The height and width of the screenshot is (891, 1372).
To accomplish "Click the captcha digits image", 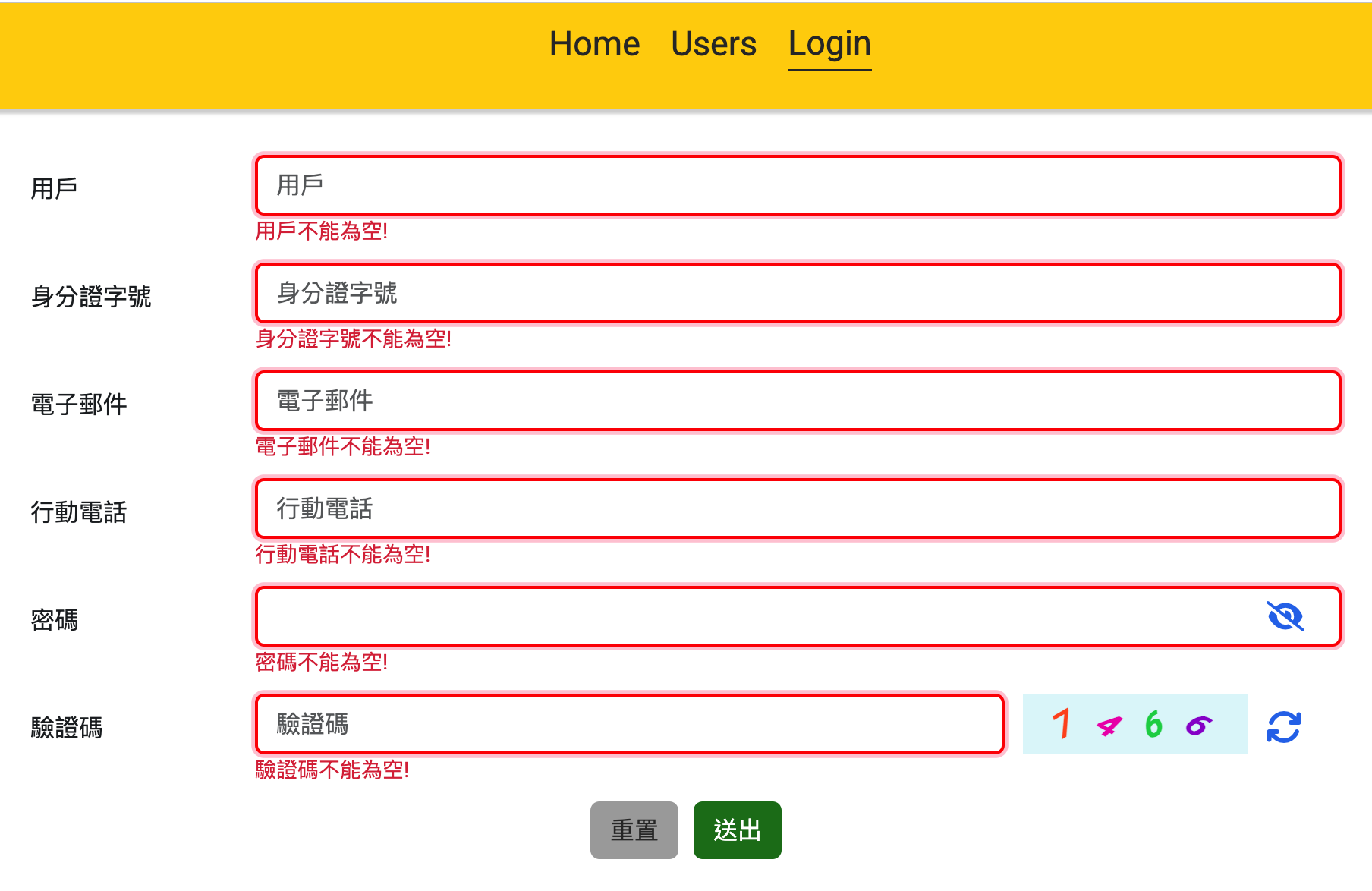I will (1134, 724).
